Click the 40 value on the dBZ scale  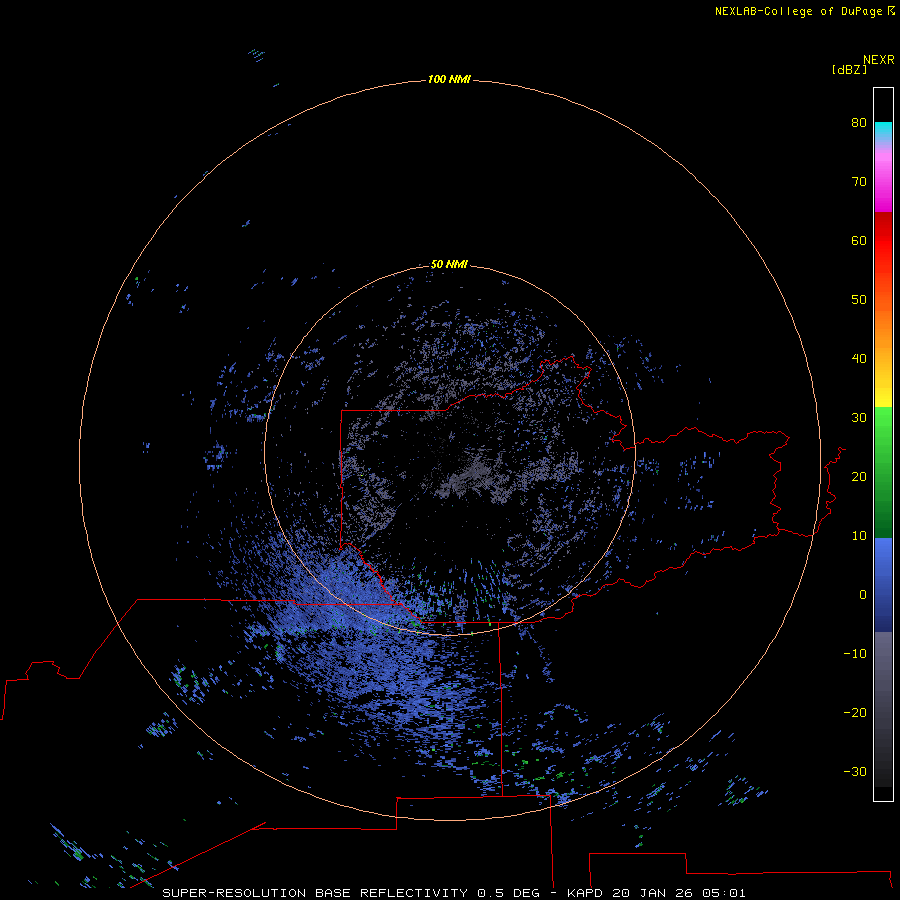click(x=859, y=359)
